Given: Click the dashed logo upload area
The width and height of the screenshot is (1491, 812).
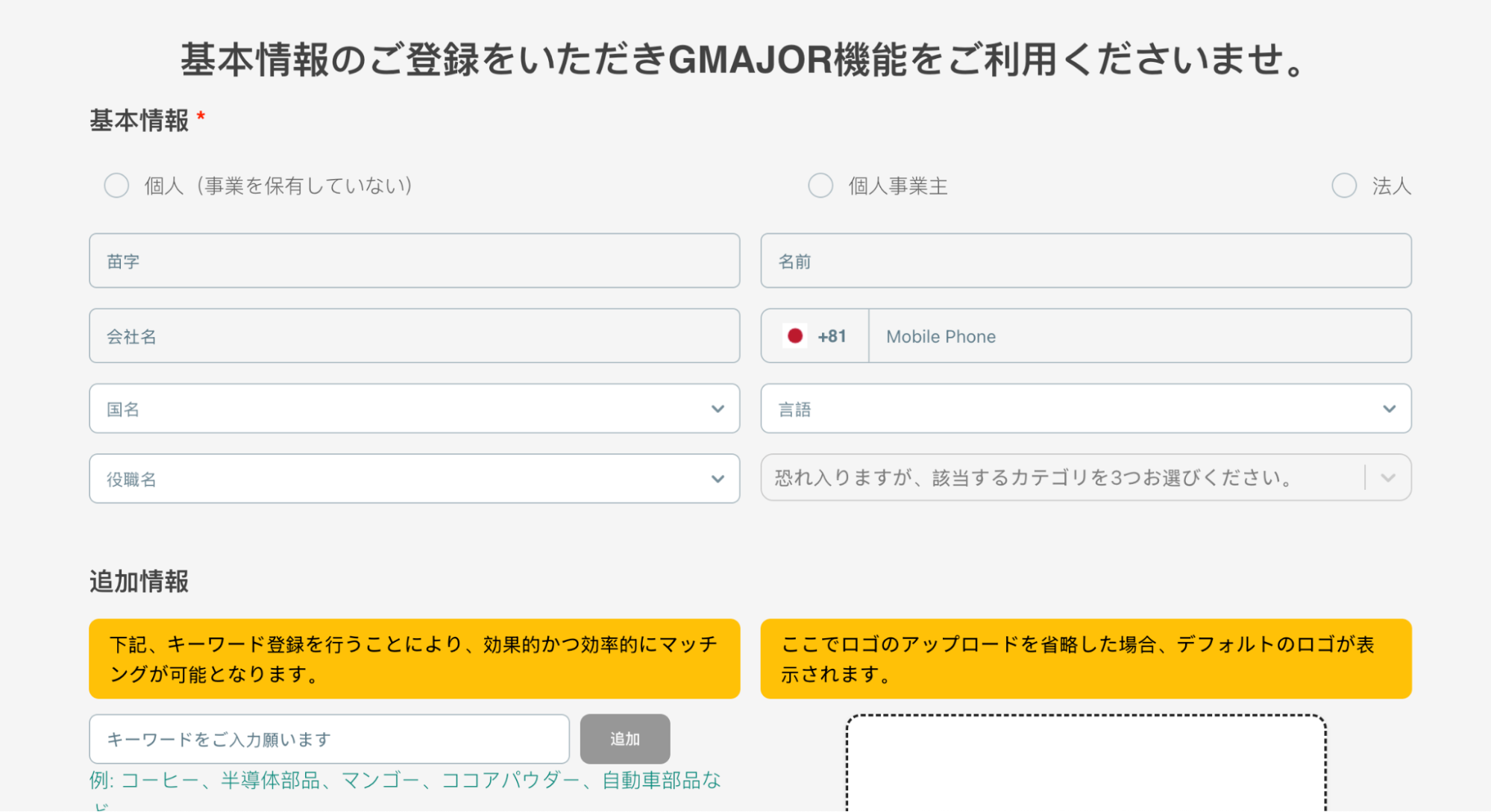Looking at the screenshot, I should (x=1085, y=764).
